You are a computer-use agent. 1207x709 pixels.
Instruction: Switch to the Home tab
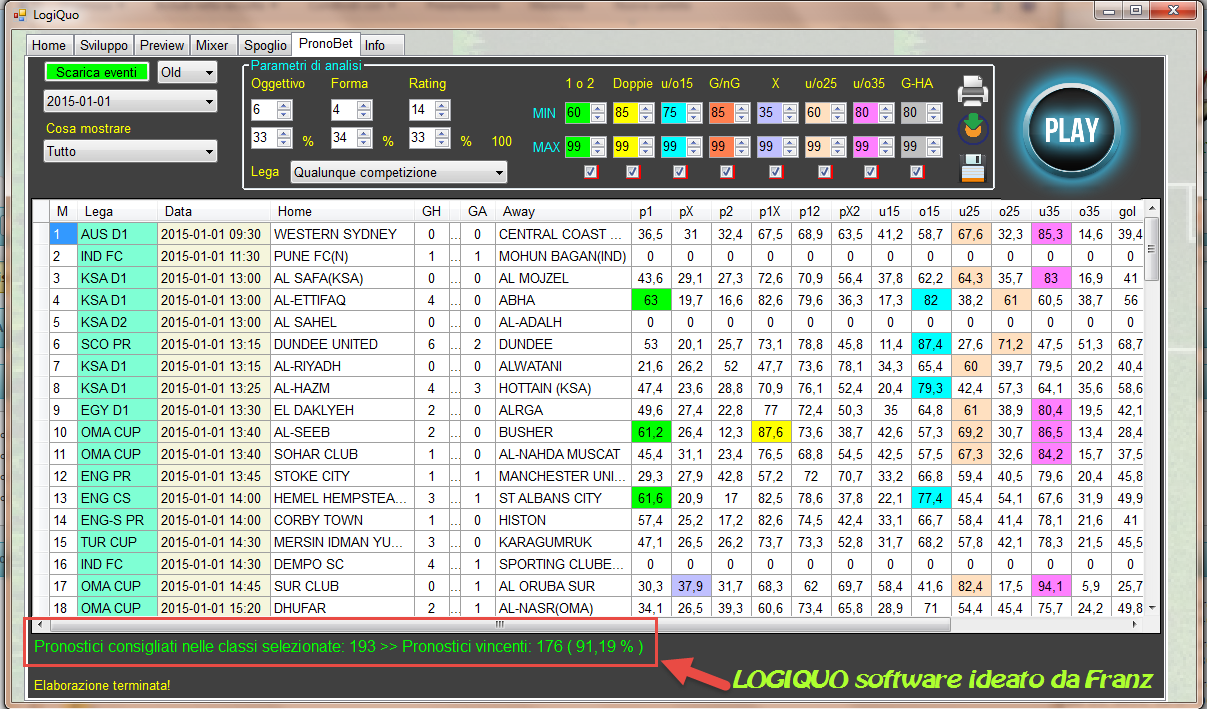pyautogui.click(x=49, y=45)
